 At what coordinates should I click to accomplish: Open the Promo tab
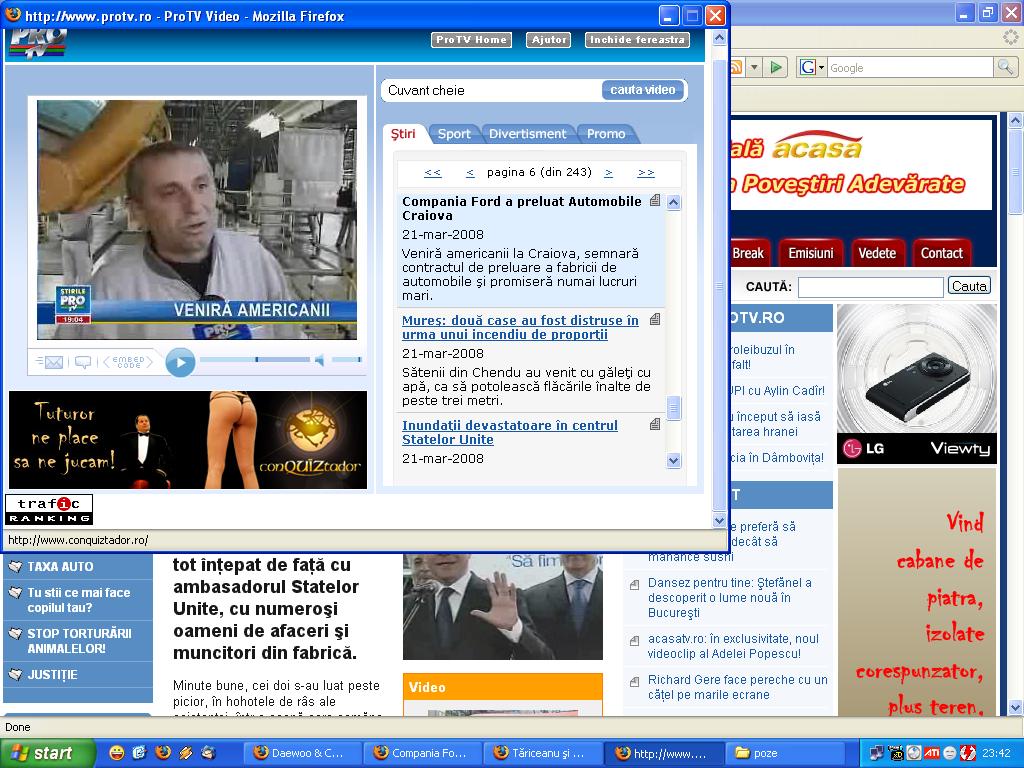pyautogui.click(x=606, y=133)
